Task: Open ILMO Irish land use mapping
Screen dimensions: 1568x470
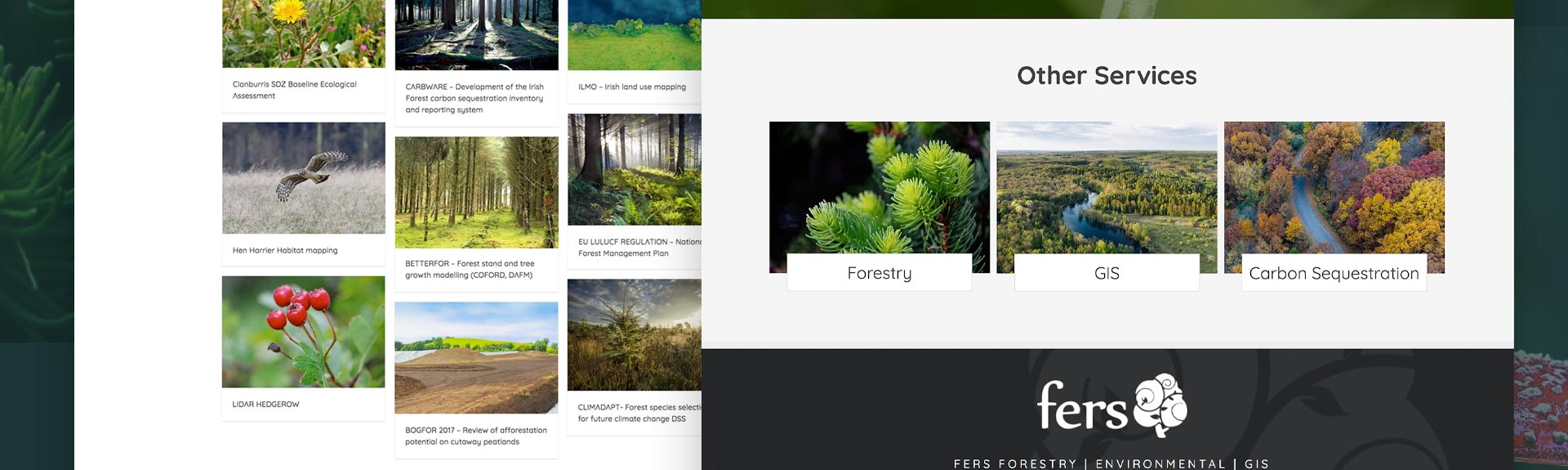Action: pyautogui.click(x=632, y=87)
